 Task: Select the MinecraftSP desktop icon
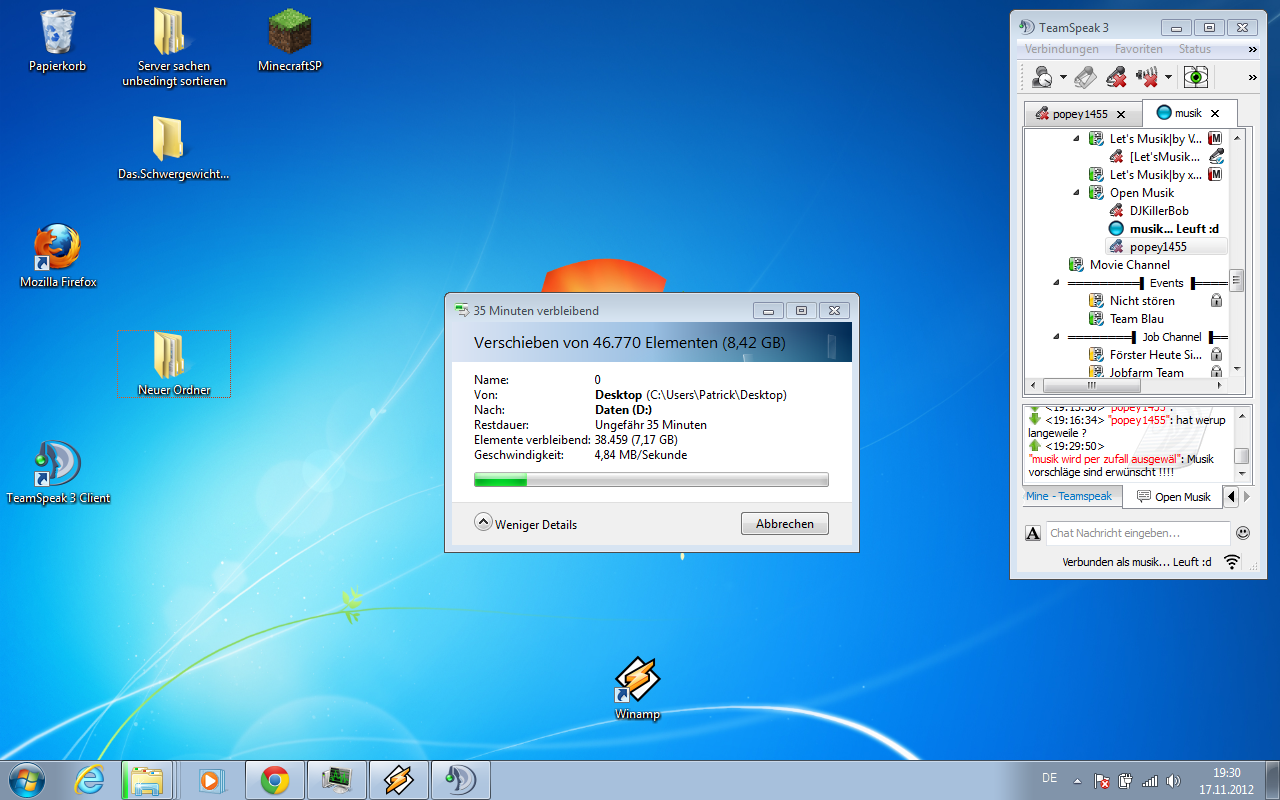(290, 40)
